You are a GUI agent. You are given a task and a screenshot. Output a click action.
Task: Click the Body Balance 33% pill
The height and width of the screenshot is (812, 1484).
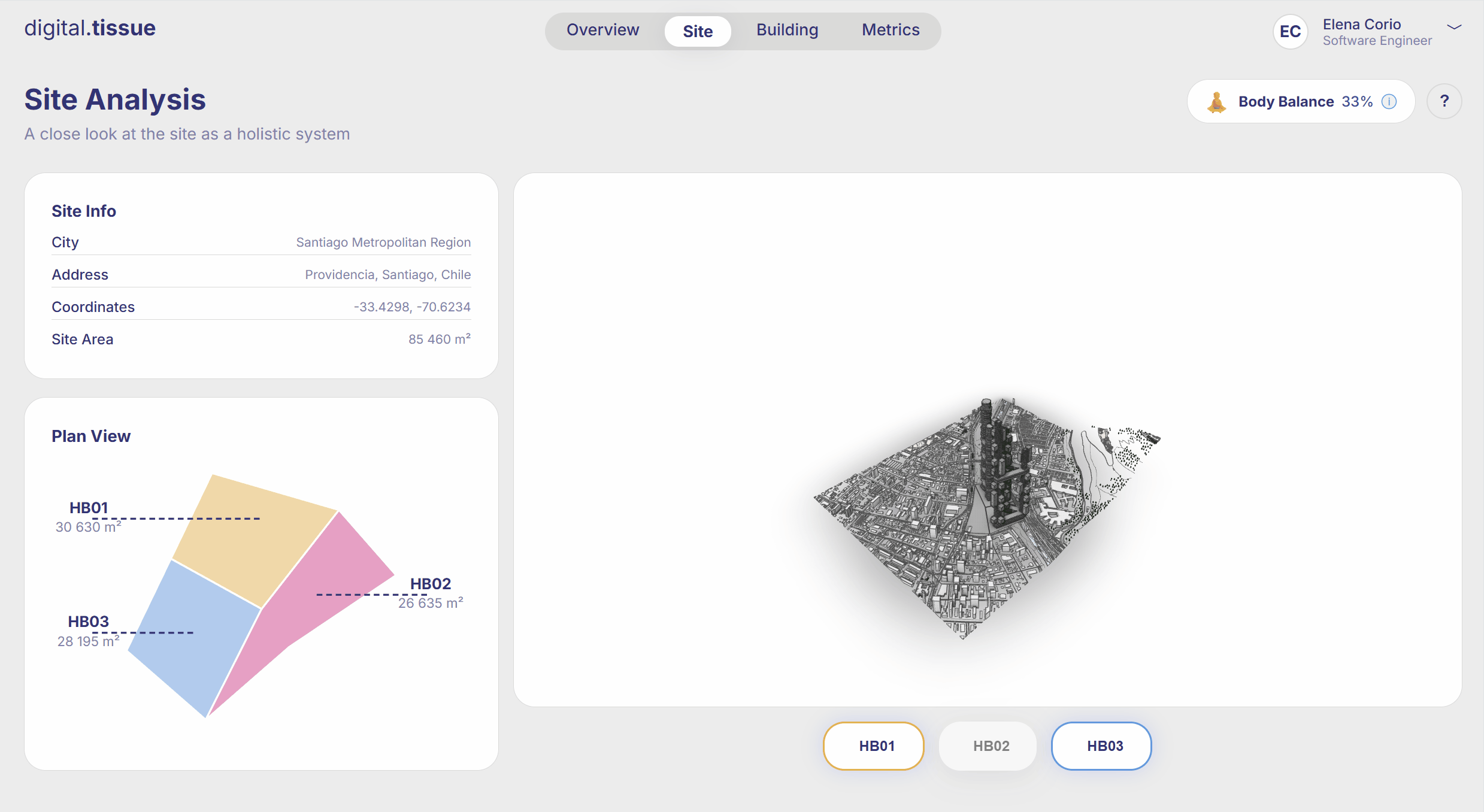point(1301,102)
